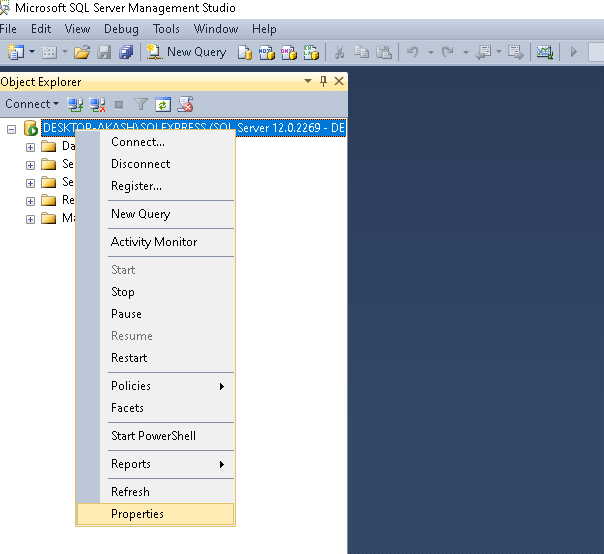Open the Reports submenu
Image resolution: width=604 pixels, height=554 pixels.
pyautogui.click(x=155, y=464)
